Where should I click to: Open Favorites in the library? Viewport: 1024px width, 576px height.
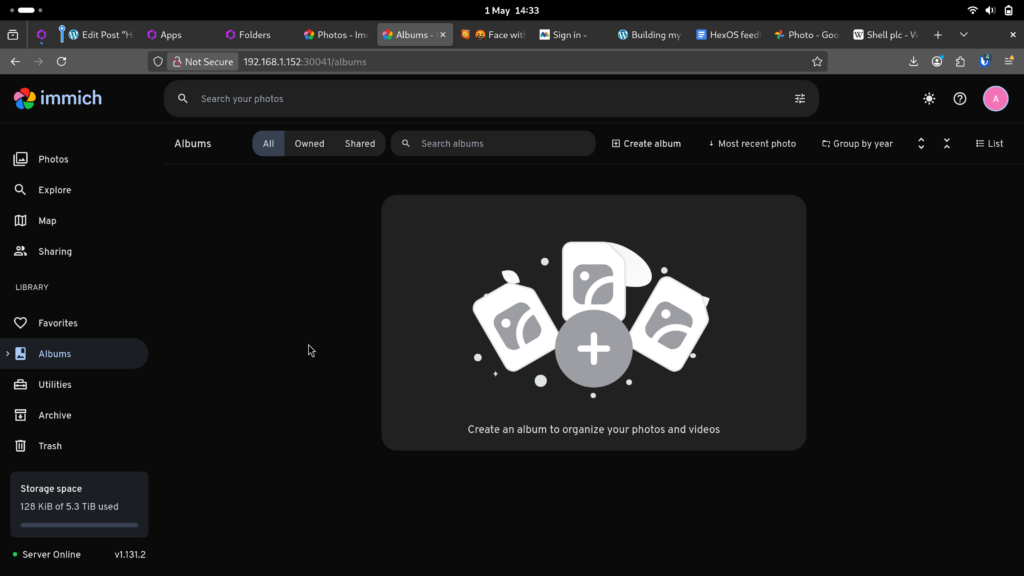[x=74, y=323]
